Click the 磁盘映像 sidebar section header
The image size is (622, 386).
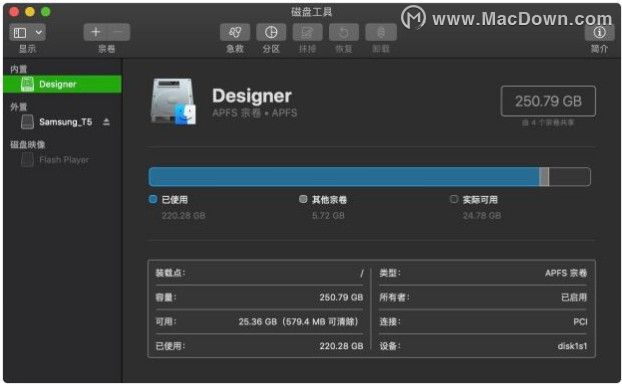[x=27, y=145]
